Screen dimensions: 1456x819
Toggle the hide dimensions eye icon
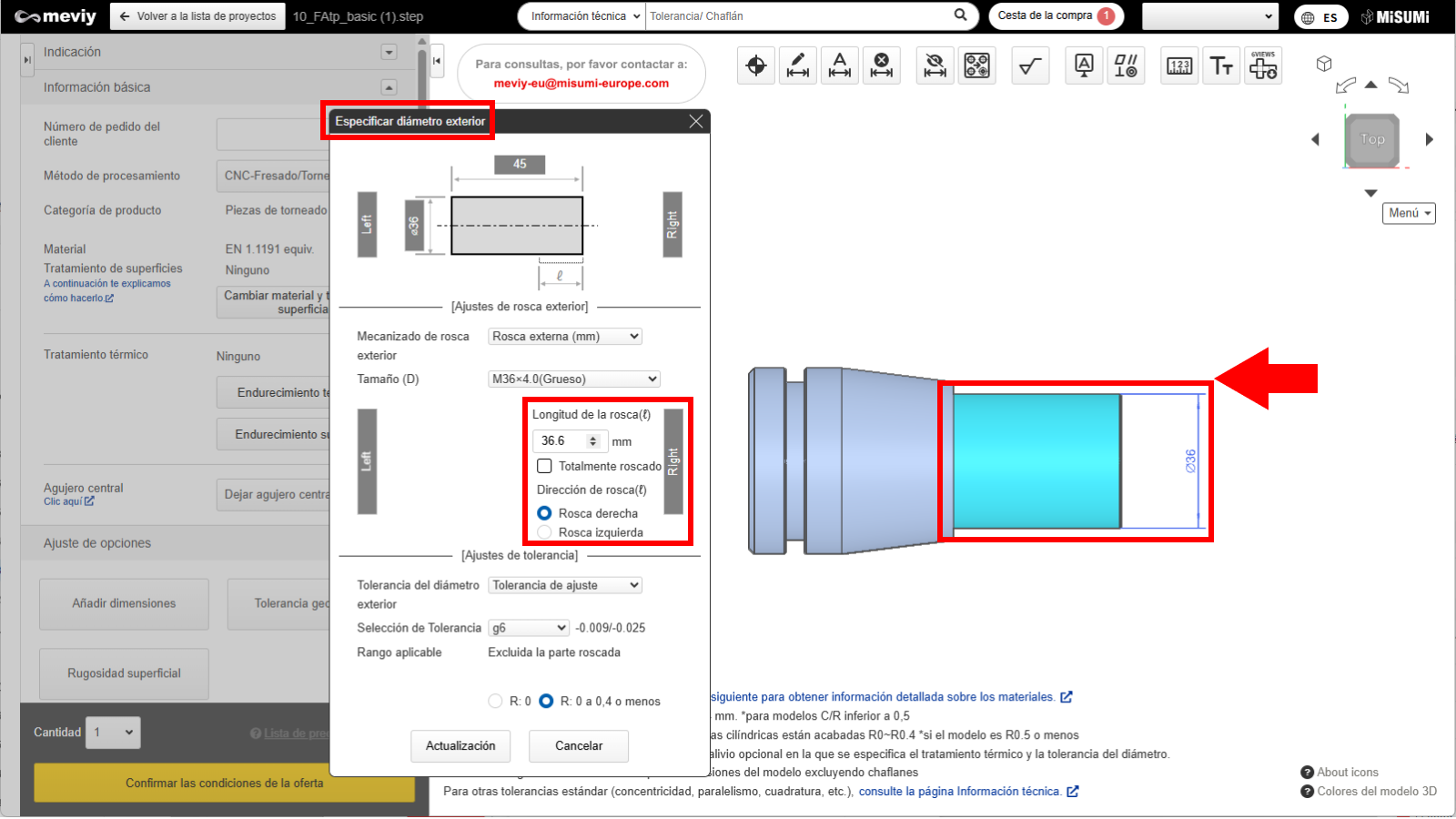935,66
